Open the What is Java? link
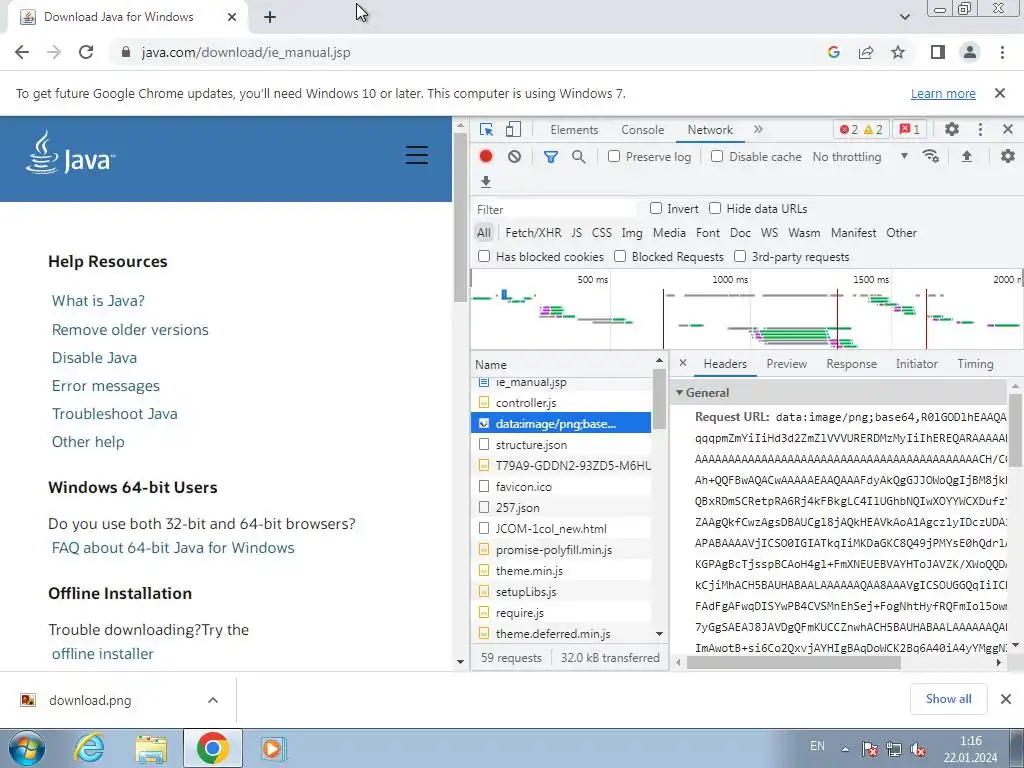 click(x=98, y=300)
